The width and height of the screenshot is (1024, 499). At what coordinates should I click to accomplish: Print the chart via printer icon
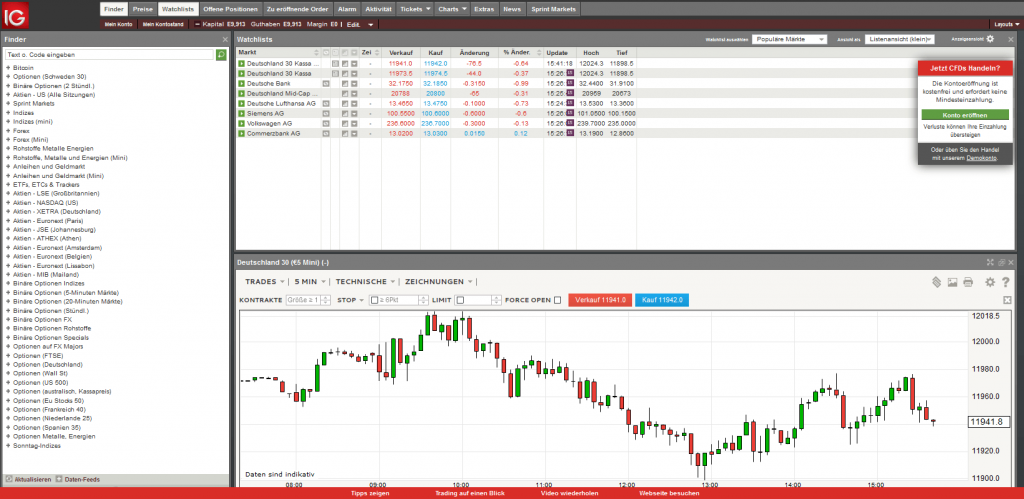[968, 282]
